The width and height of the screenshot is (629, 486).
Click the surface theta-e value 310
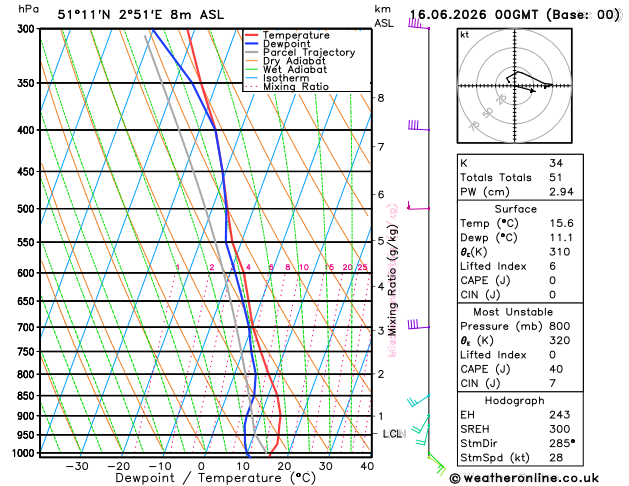coord(560,252)
